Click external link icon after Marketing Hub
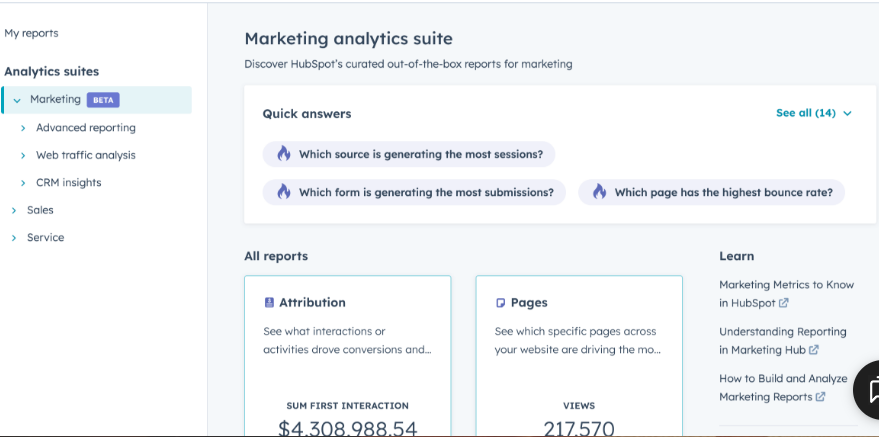 tap(814, 350)
